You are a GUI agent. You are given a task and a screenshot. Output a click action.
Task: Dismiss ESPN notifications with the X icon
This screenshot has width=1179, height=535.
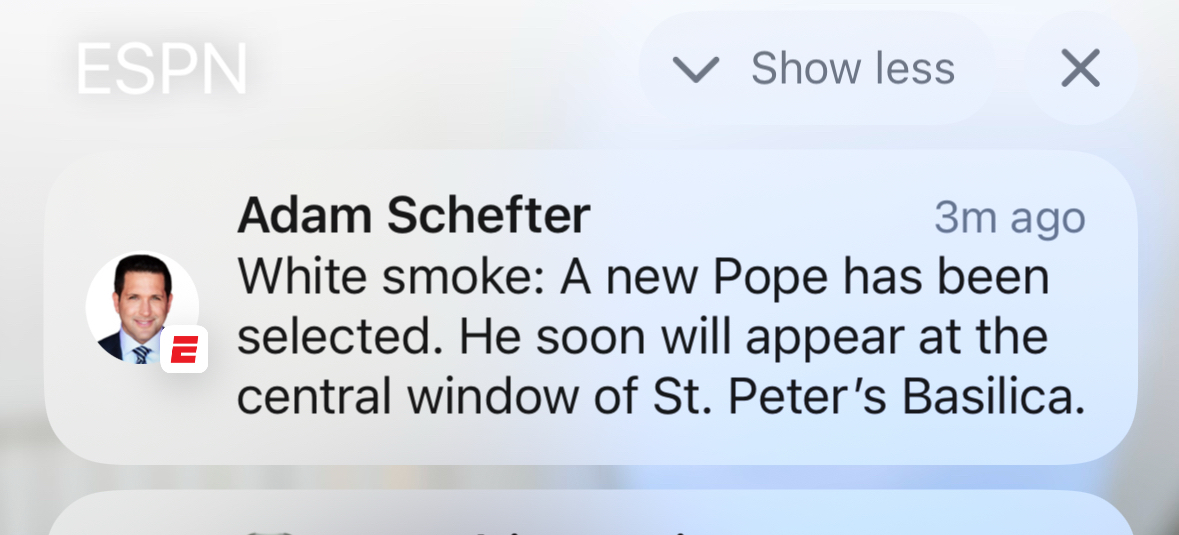[1080, 69]
